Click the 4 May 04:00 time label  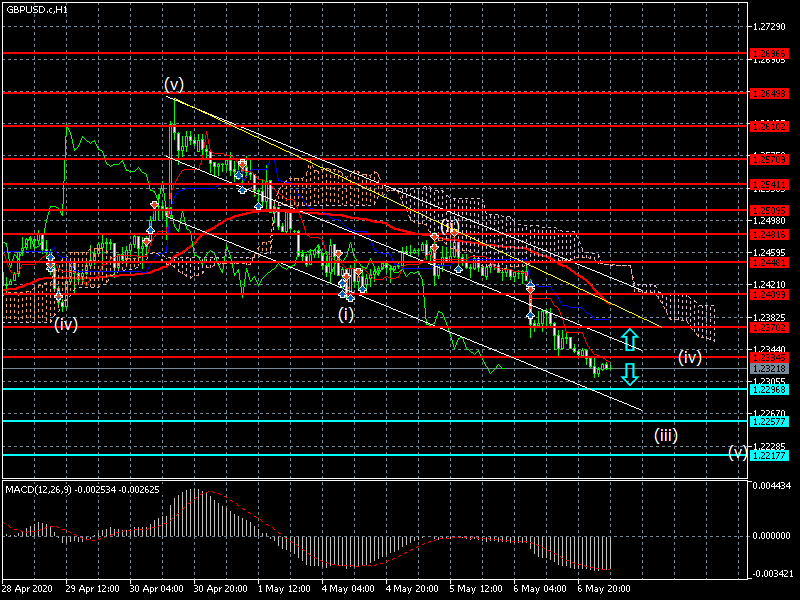click(348, 589)
